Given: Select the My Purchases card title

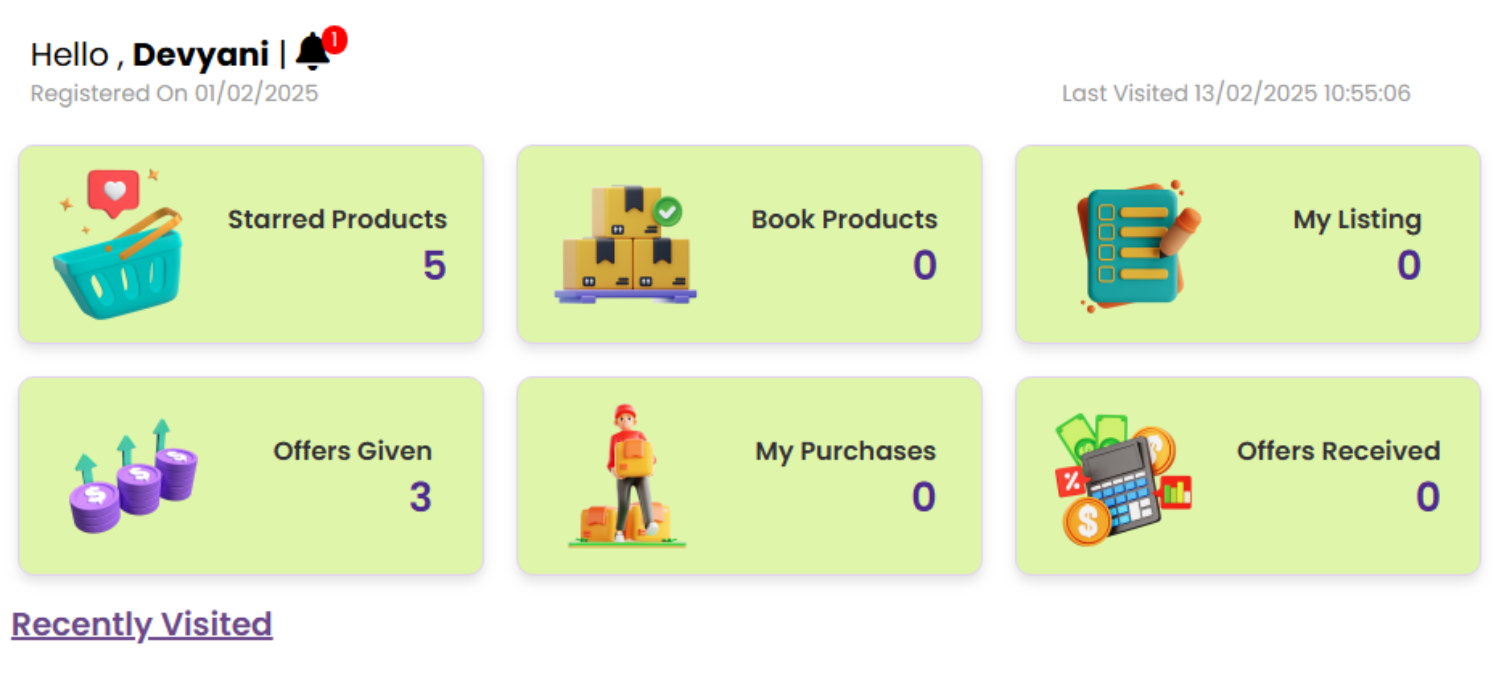Looking at the screenshot, I should tap(846, 451).
